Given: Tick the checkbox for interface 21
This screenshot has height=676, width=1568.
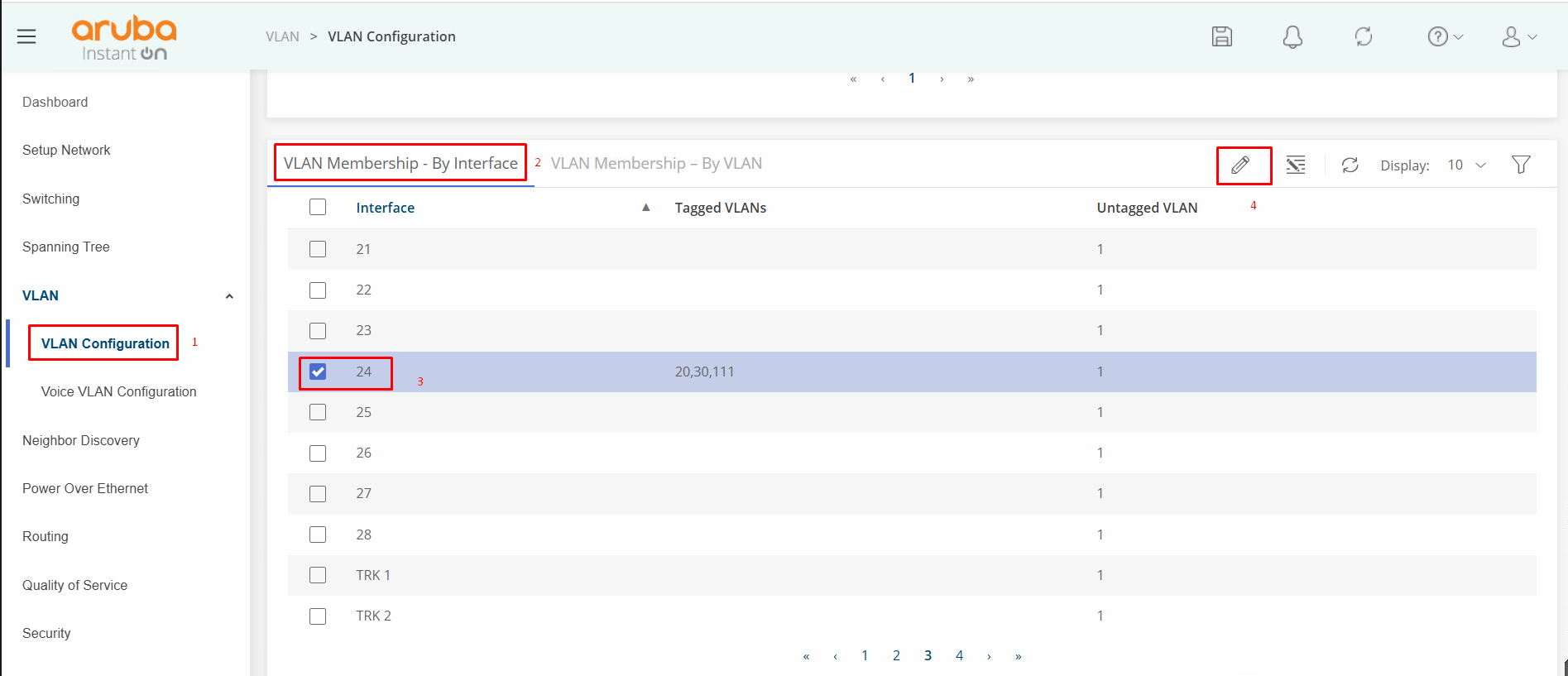Looking at the screenshot, I should tap(318, 249).
